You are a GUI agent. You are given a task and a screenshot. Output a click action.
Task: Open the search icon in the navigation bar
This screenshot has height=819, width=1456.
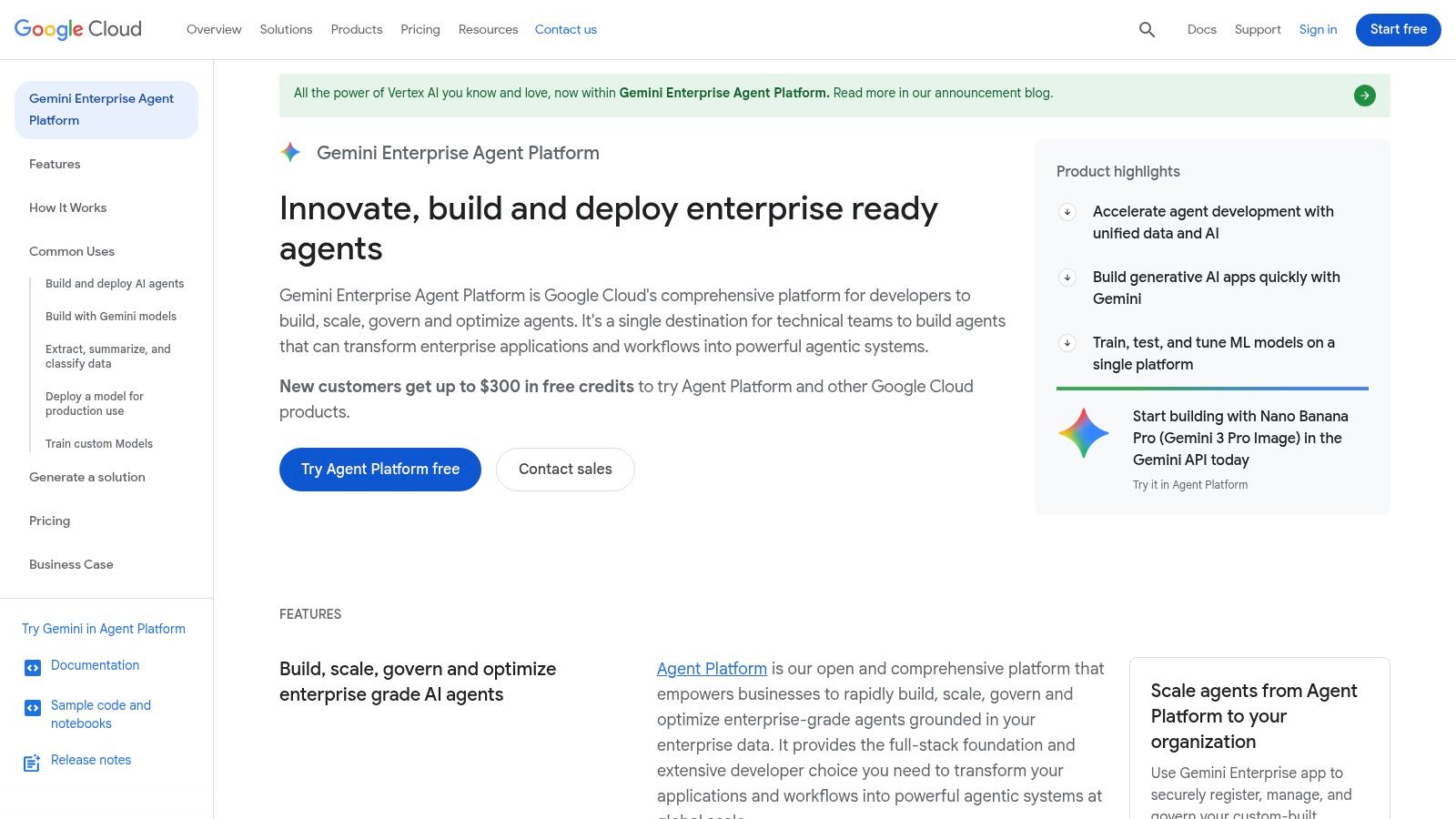(x=1146, y=29)
